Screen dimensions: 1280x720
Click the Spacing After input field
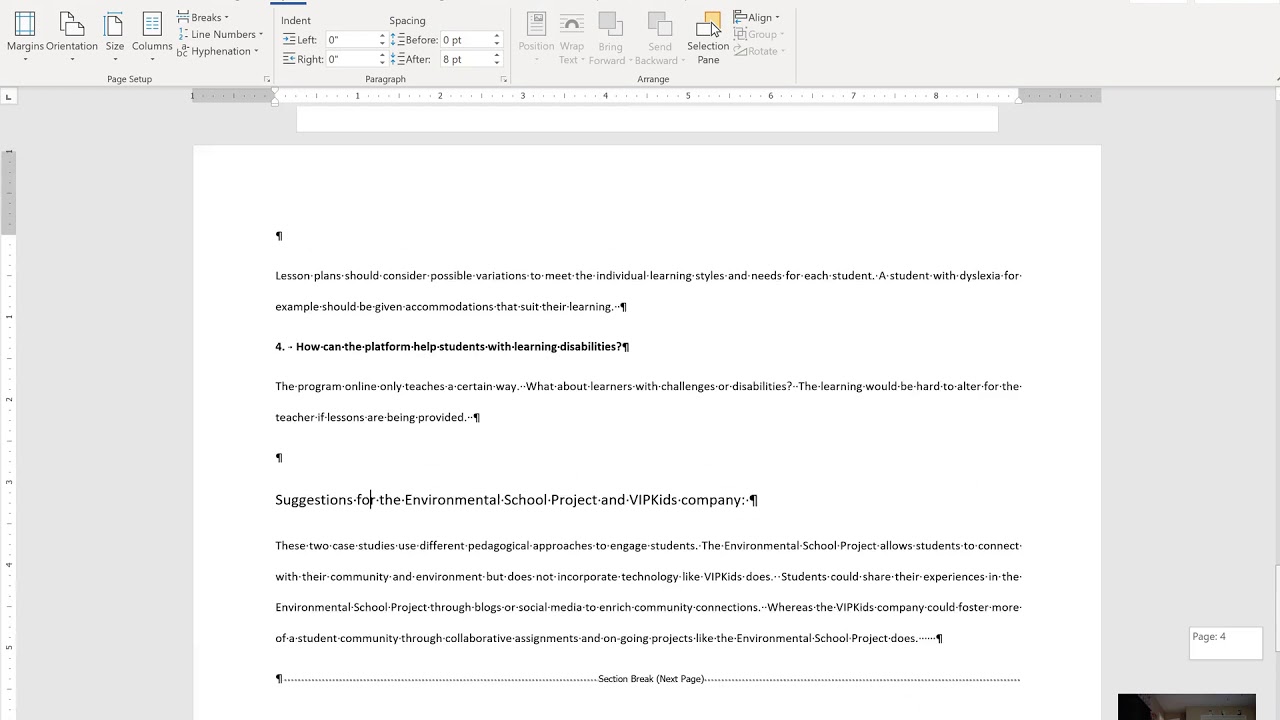[x=465, y=59]
